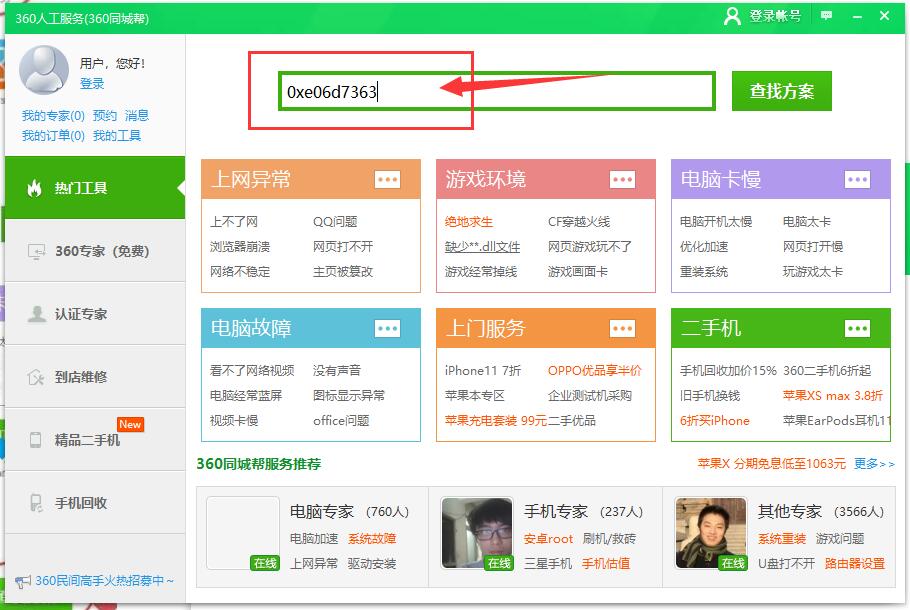Image resolution: width=910 pixels, height=610 pixels.
Task: Click the person icon beside 认证专家
Action: point(37,314)
